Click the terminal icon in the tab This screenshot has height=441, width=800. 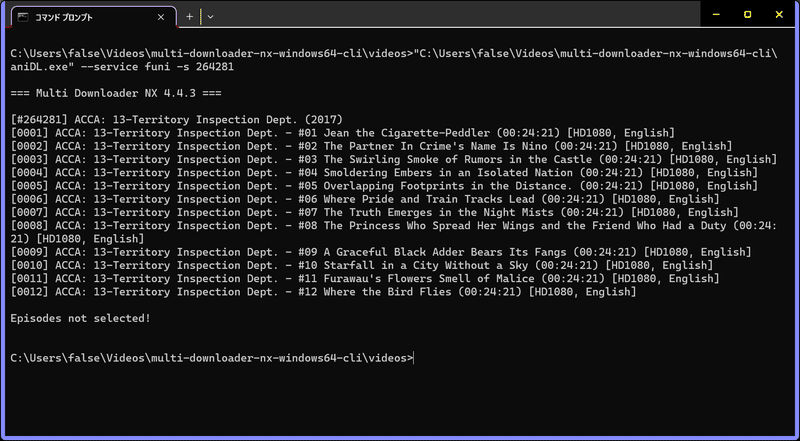click(x=23, y=17)
